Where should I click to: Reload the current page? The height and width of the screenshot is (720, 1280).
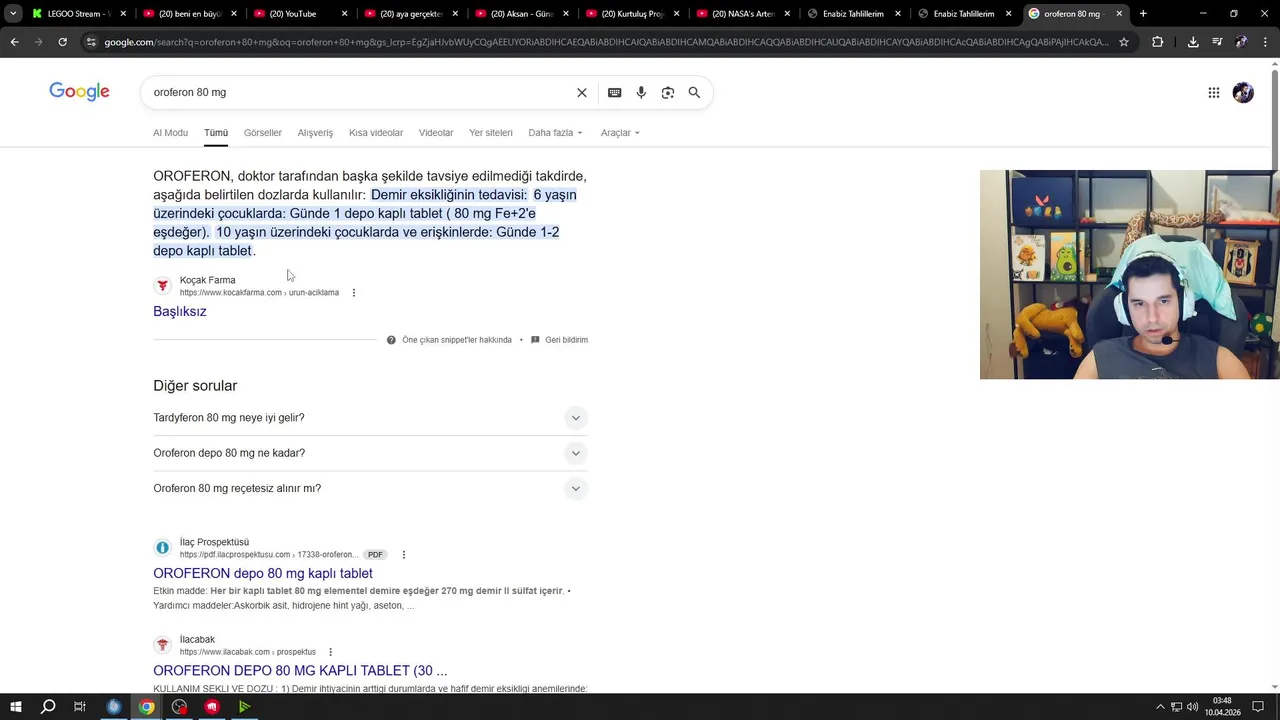(62, 42)
